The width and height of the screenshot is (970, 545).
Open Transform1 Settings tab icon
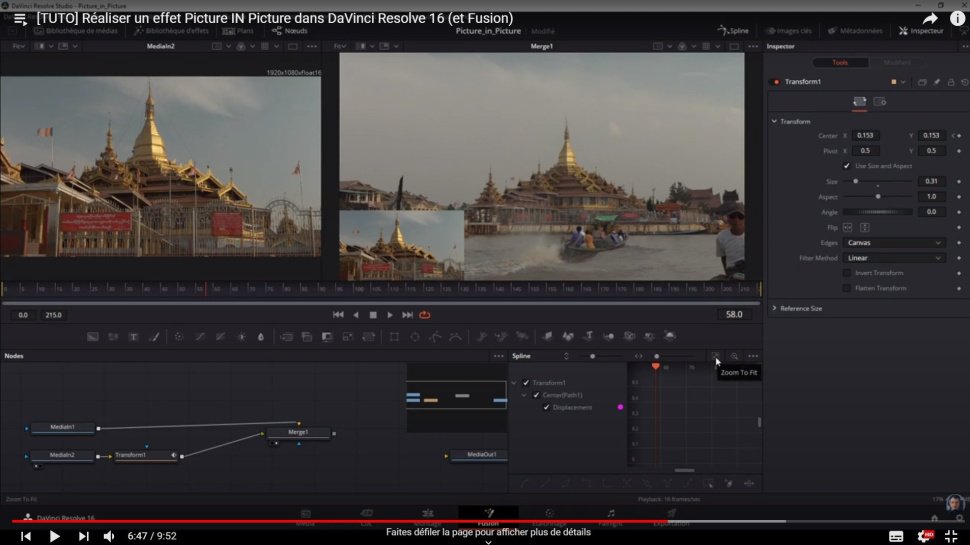coord(880,101)
